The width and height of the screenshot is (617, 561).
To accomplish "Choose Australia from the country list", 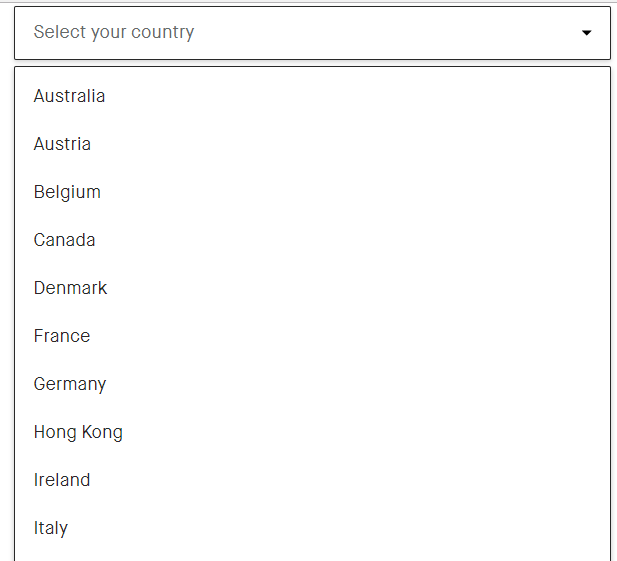I will click(69, 96).
